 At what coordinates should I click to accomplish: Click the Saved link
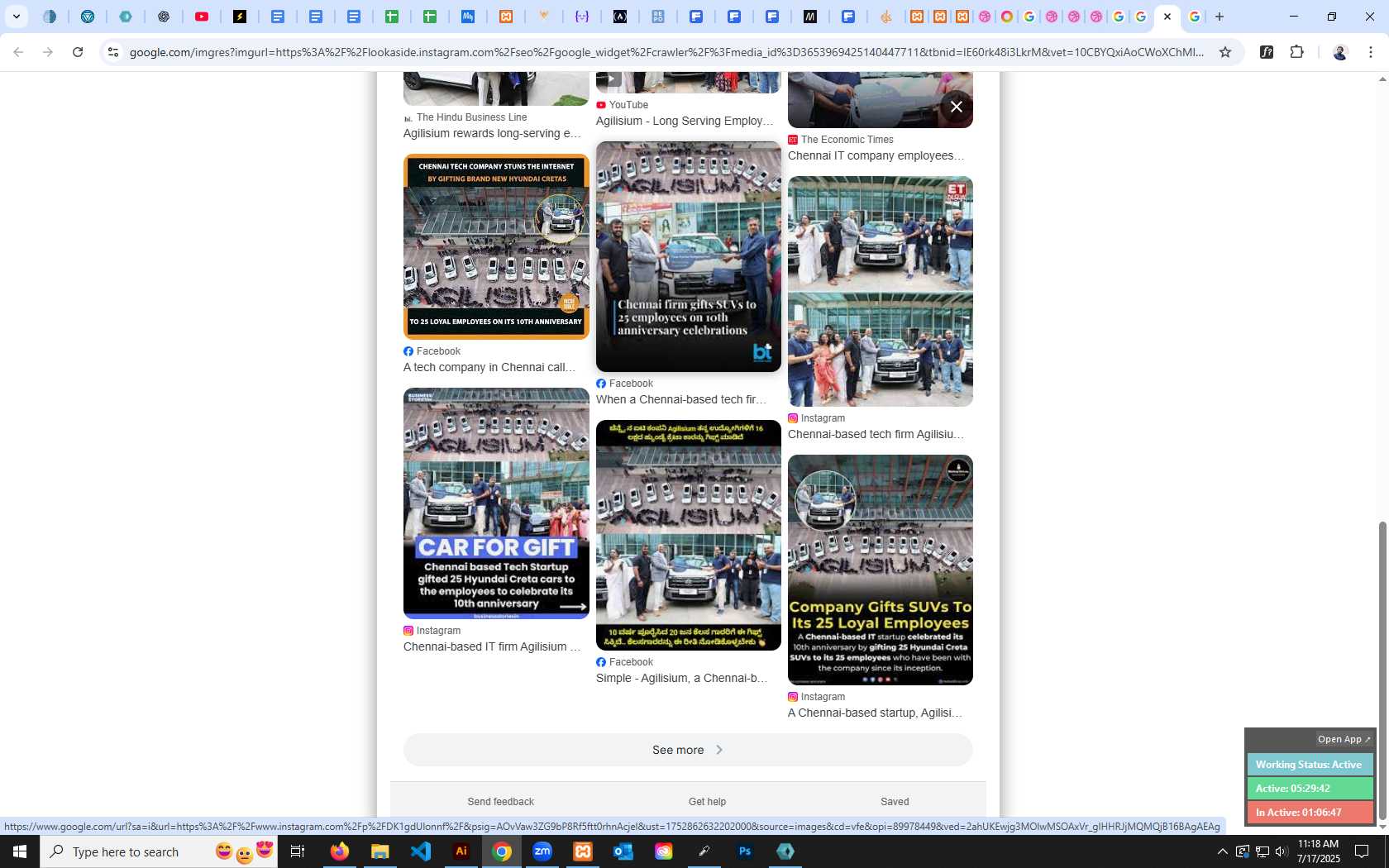click(x=895, y=802)
